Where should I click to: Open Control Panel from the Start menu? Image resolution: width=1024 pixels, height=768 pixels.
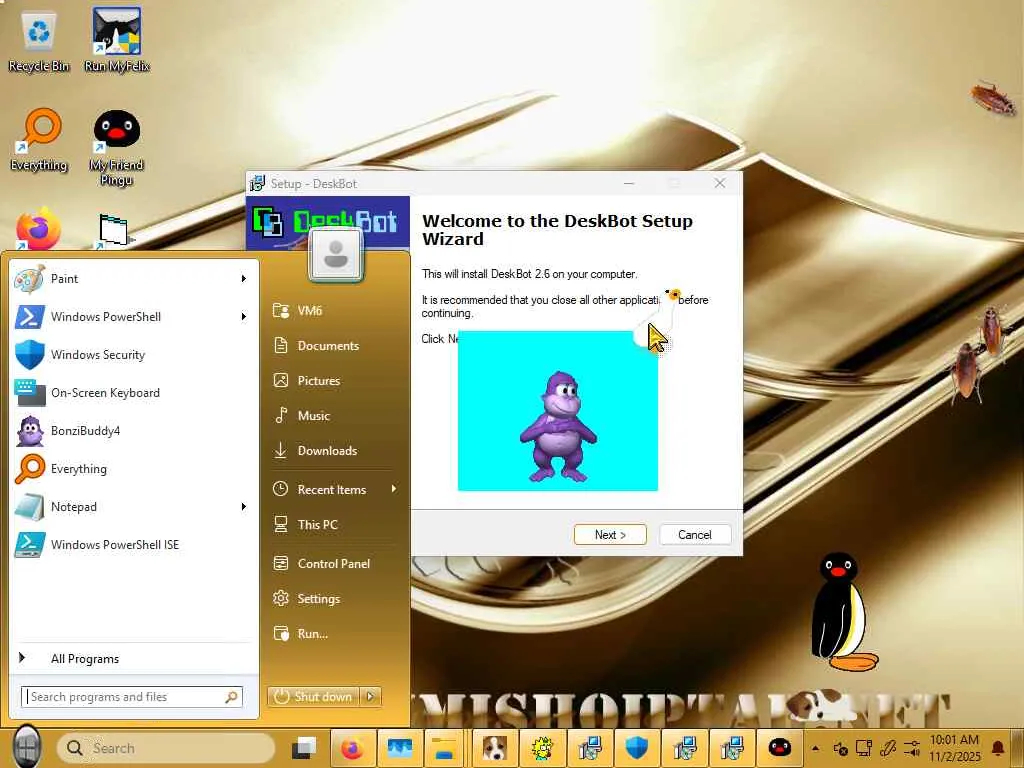(x=334, y=564)
